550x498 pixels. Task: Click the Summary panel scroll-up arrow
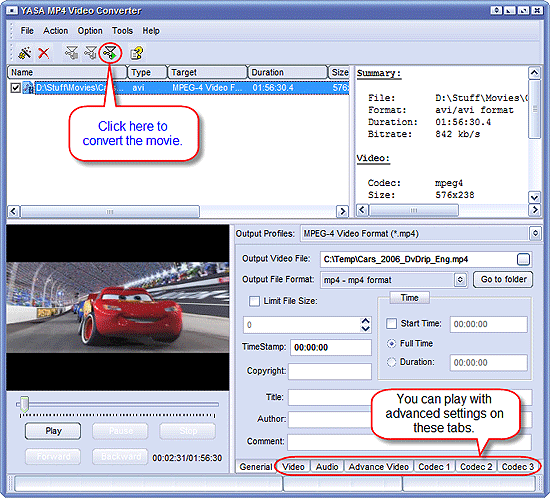(534, 73)
